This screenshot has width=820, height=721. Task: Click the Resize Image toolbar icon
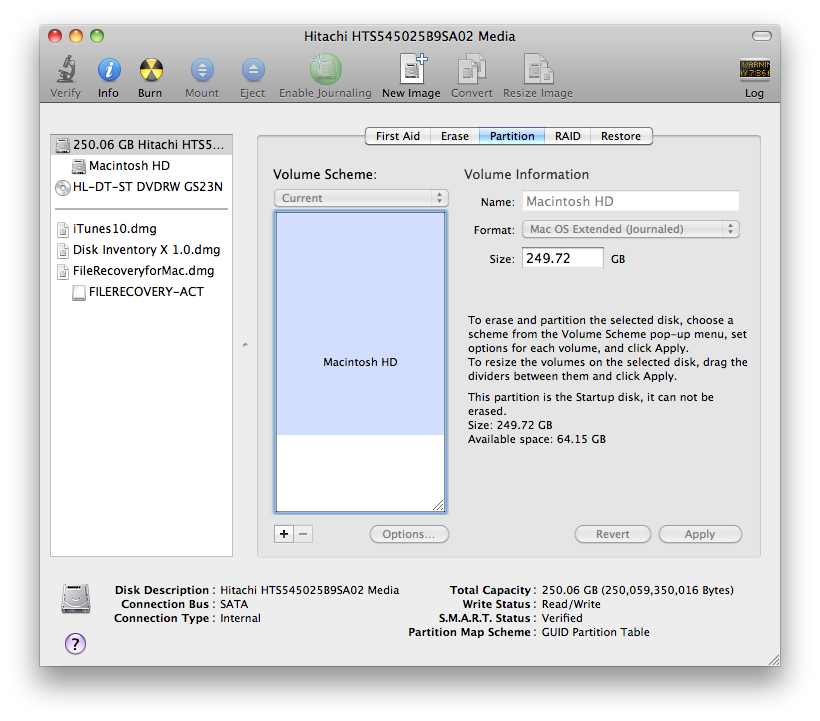[x=538, y=68]
